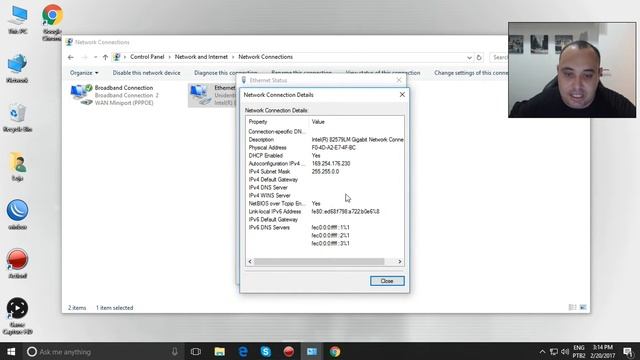
Task: Click the ENG language indicator
Action: point(579,348)
